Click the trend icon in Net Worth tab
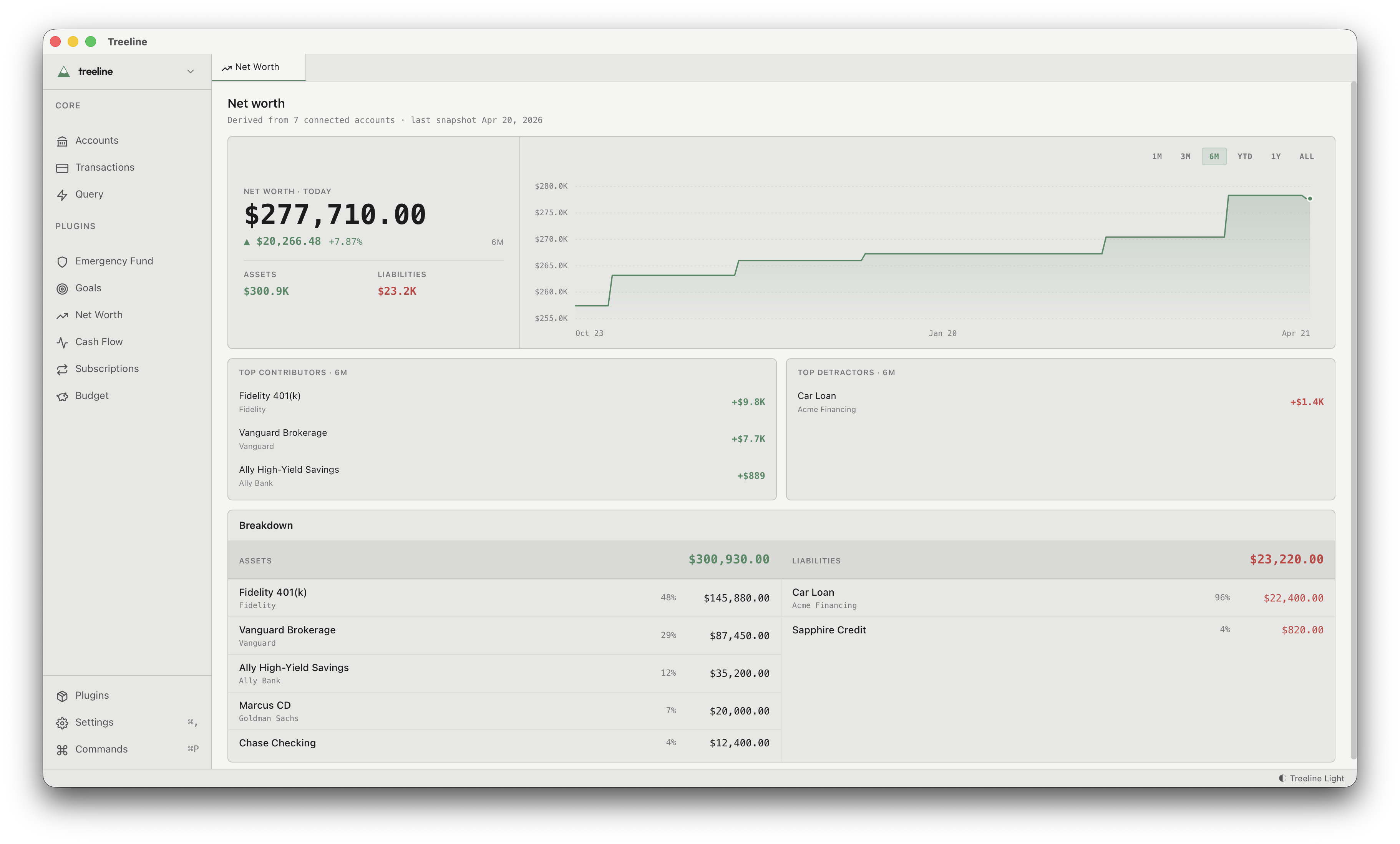1400x844 pixels. (x=227, y=68)
